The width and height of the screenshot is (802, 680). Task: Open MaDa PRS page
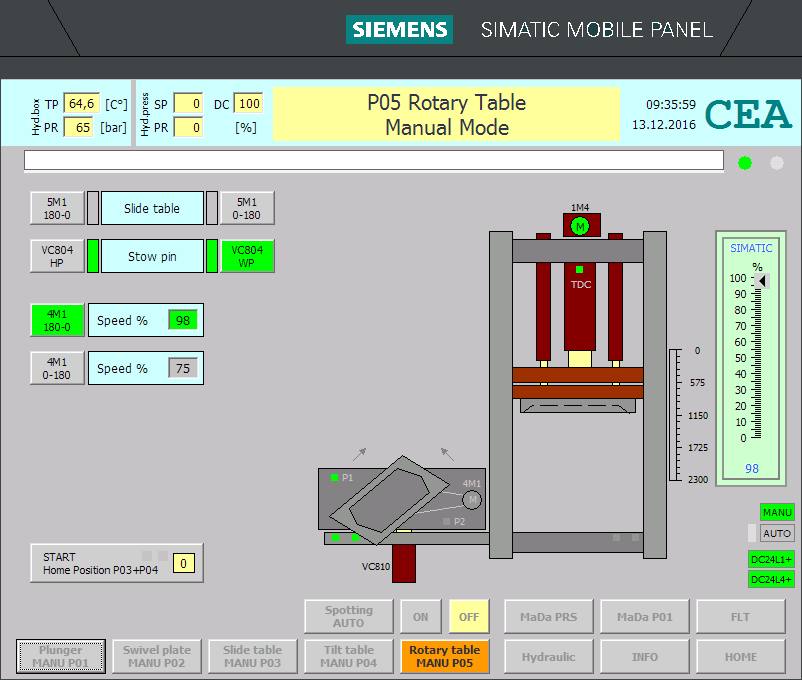(549, 617)
